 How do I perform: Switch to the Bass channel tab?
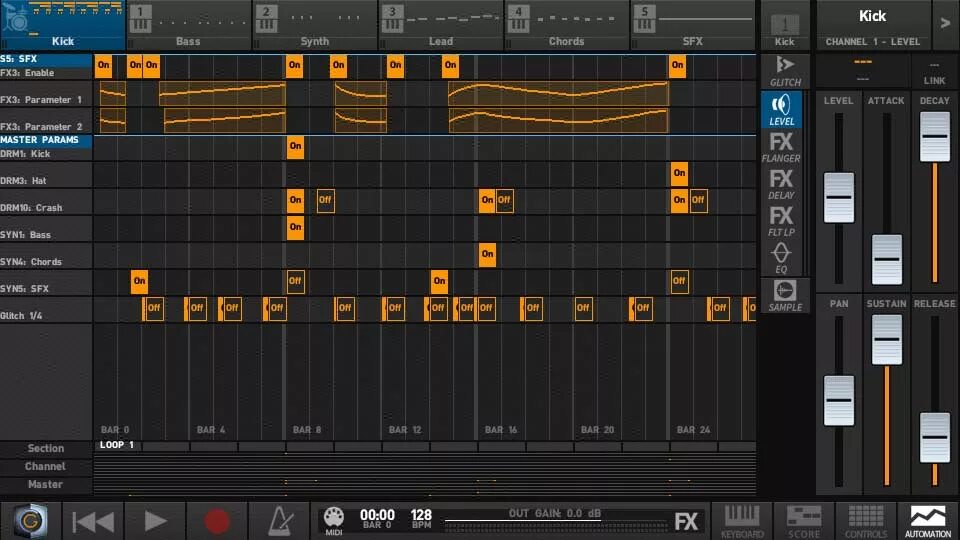[189, 25]
